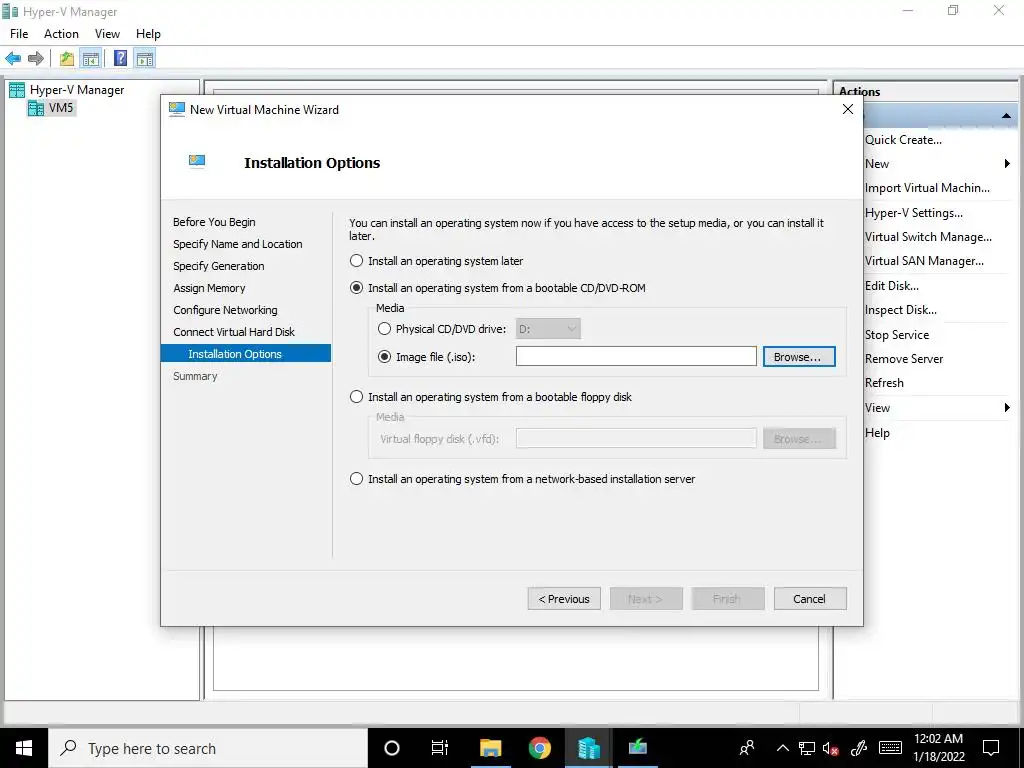
Task: Toggle the Show/Hide console tree icon
Action: coord(90,59)
